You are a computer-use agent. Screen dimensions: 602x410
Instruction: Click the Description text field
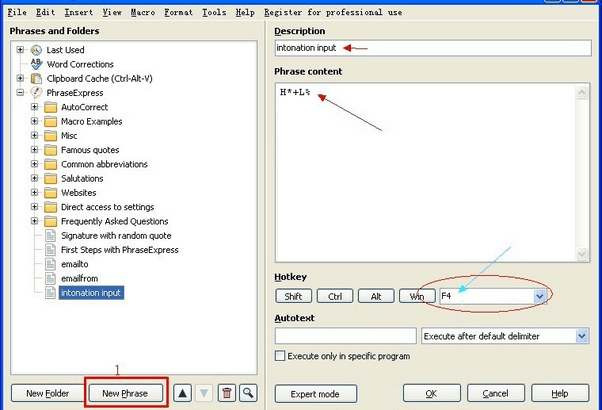point(432,48)
